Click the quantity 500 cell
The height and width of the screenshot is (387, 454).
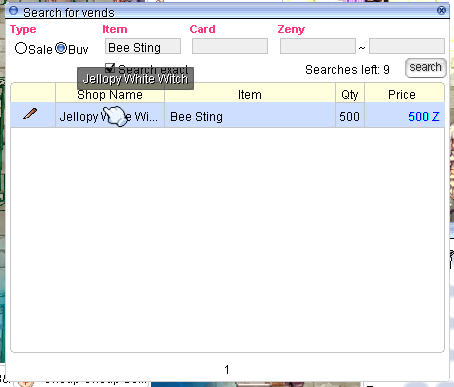pos(350,117)
